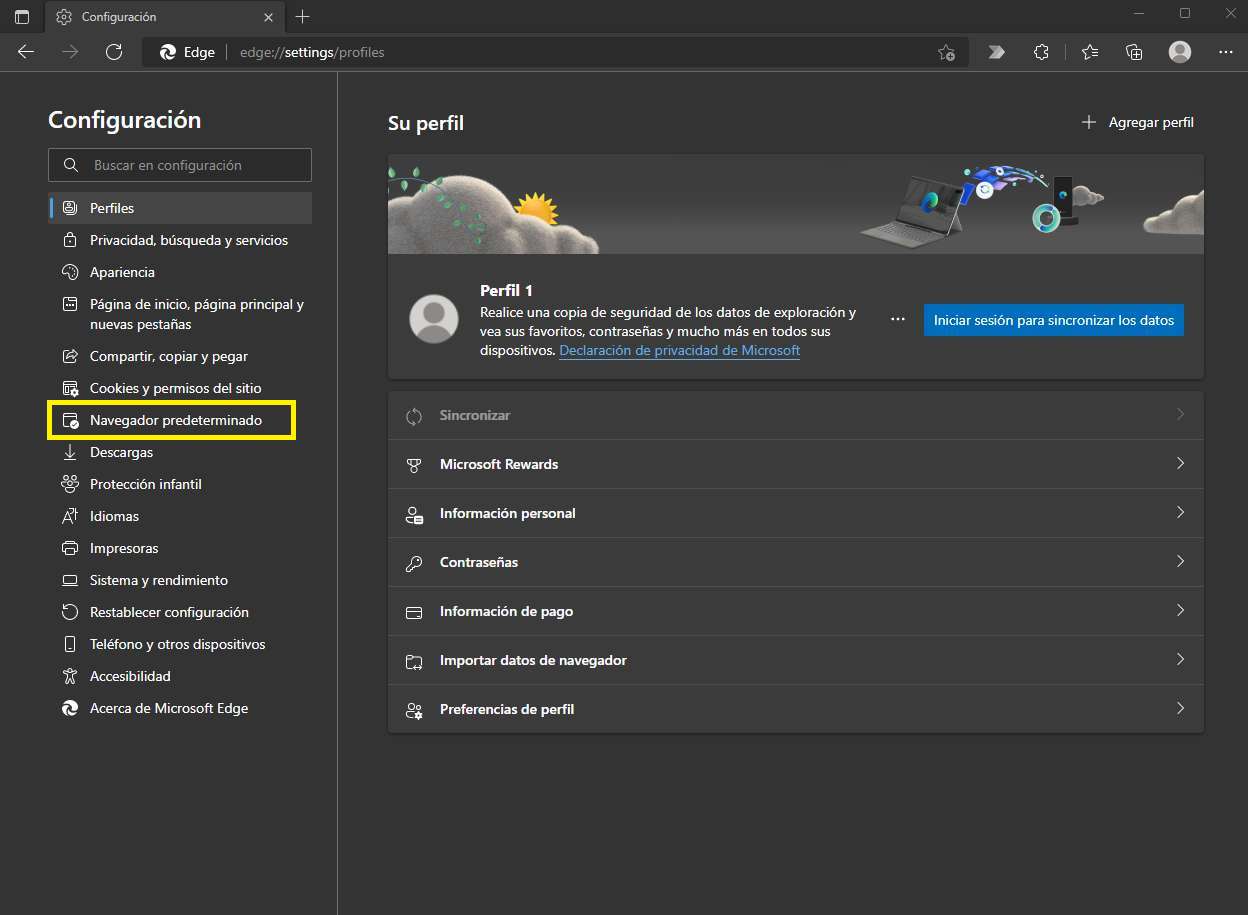Open Acerca de Microsoft Edge

click(x=180, y=708)
